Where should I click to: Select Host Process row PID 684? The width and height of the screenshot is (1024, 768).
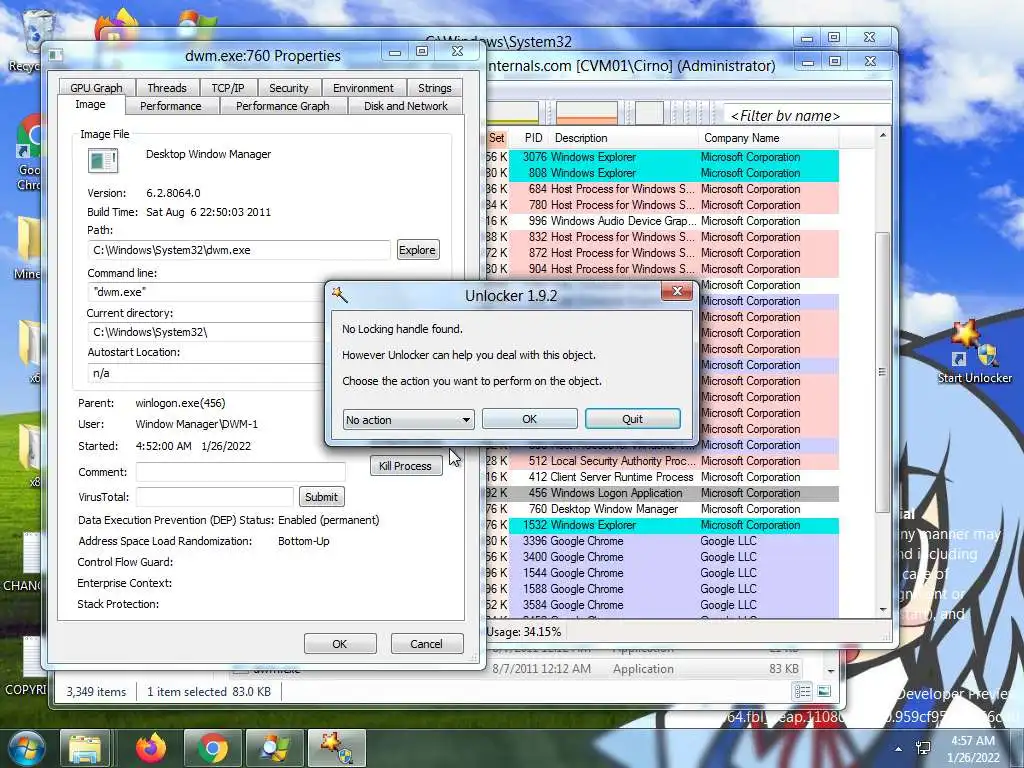pos(663,189)
